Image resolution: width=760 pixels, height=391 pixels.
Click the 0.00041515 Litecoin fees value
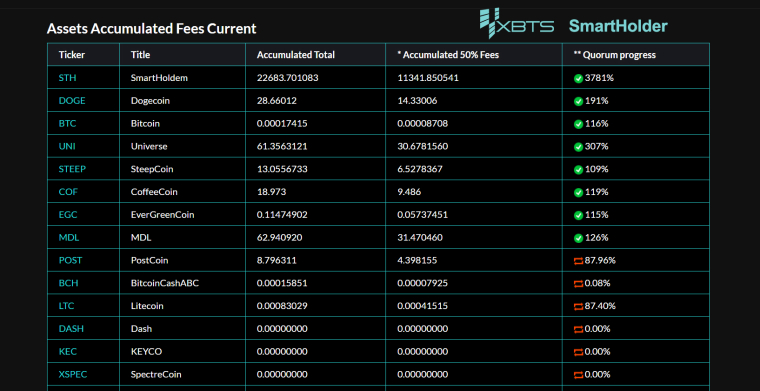pos(423,306)
